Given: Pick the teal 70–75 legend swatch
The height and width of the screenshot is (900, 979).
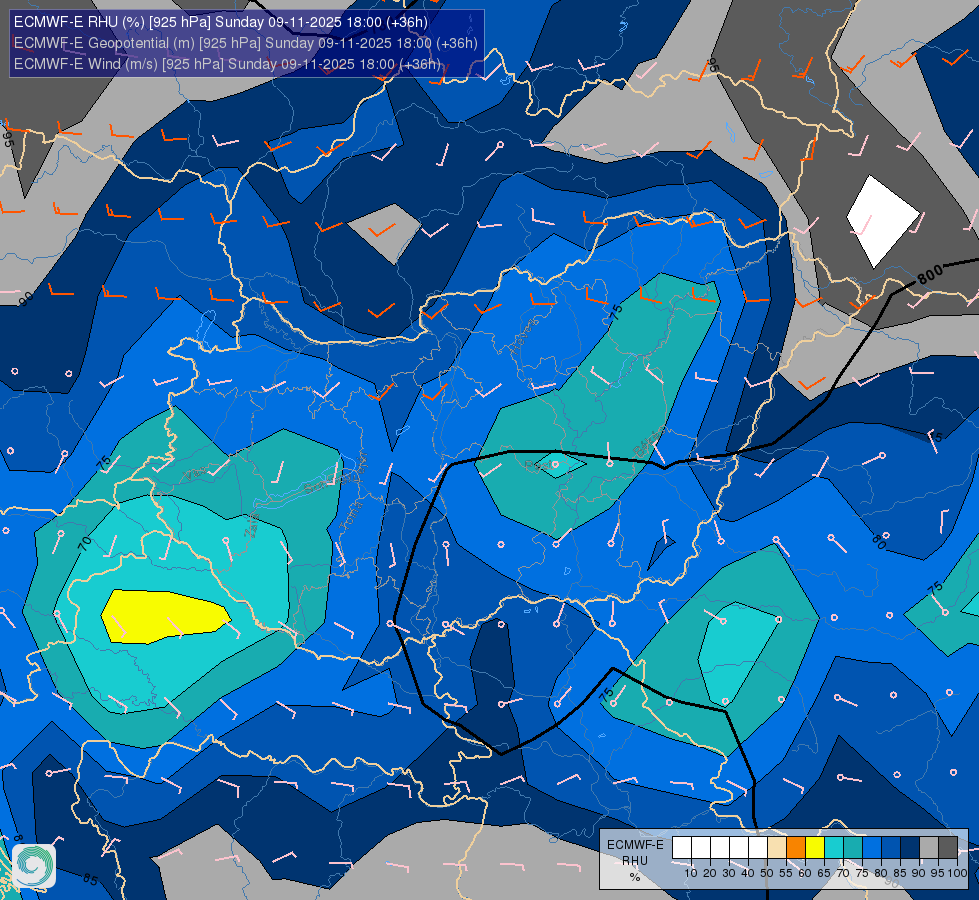Looking at the screenshot, I should (853, 848).
